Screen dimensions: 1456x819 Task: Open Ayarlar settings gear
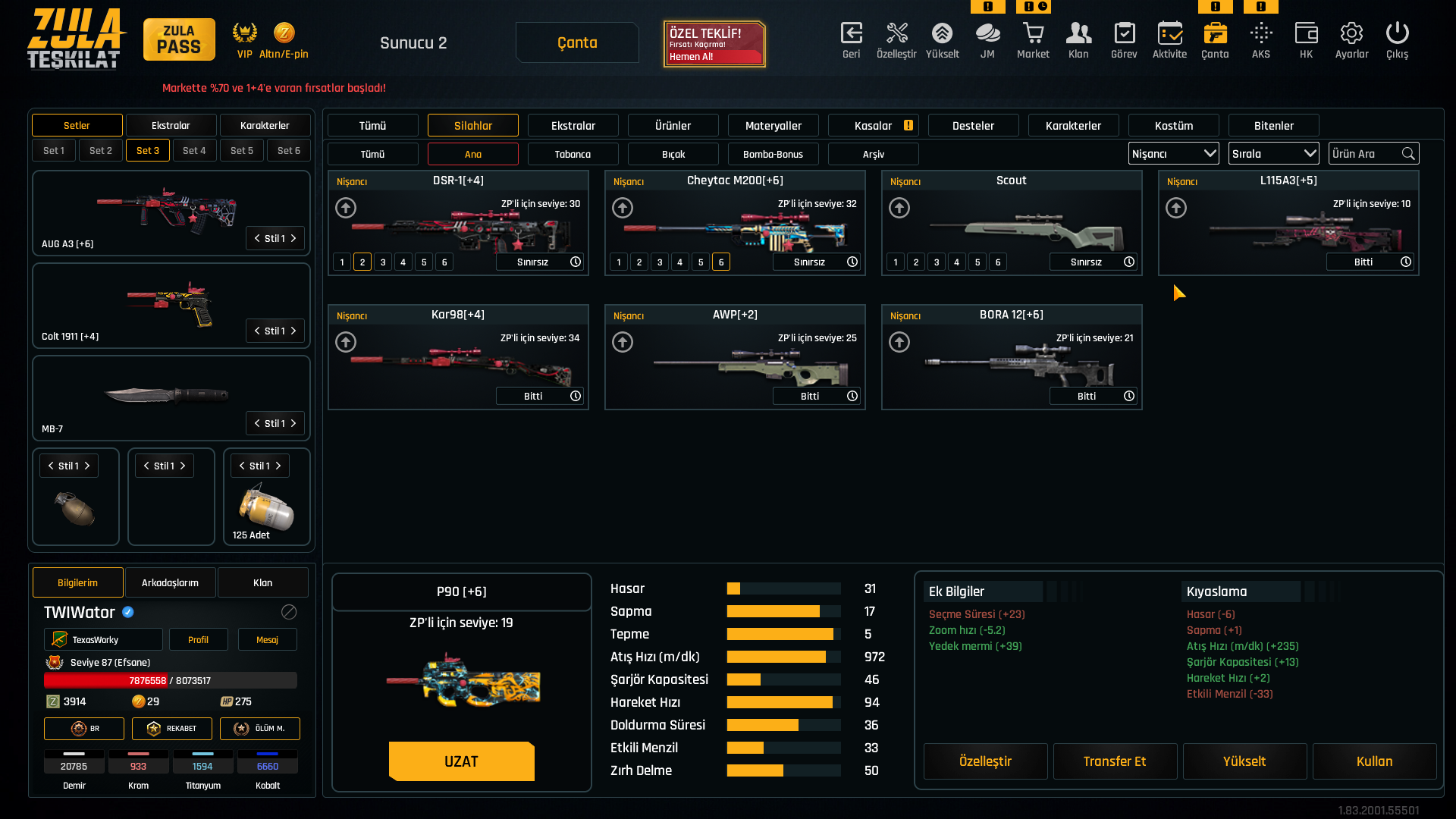pos(1351,40)
